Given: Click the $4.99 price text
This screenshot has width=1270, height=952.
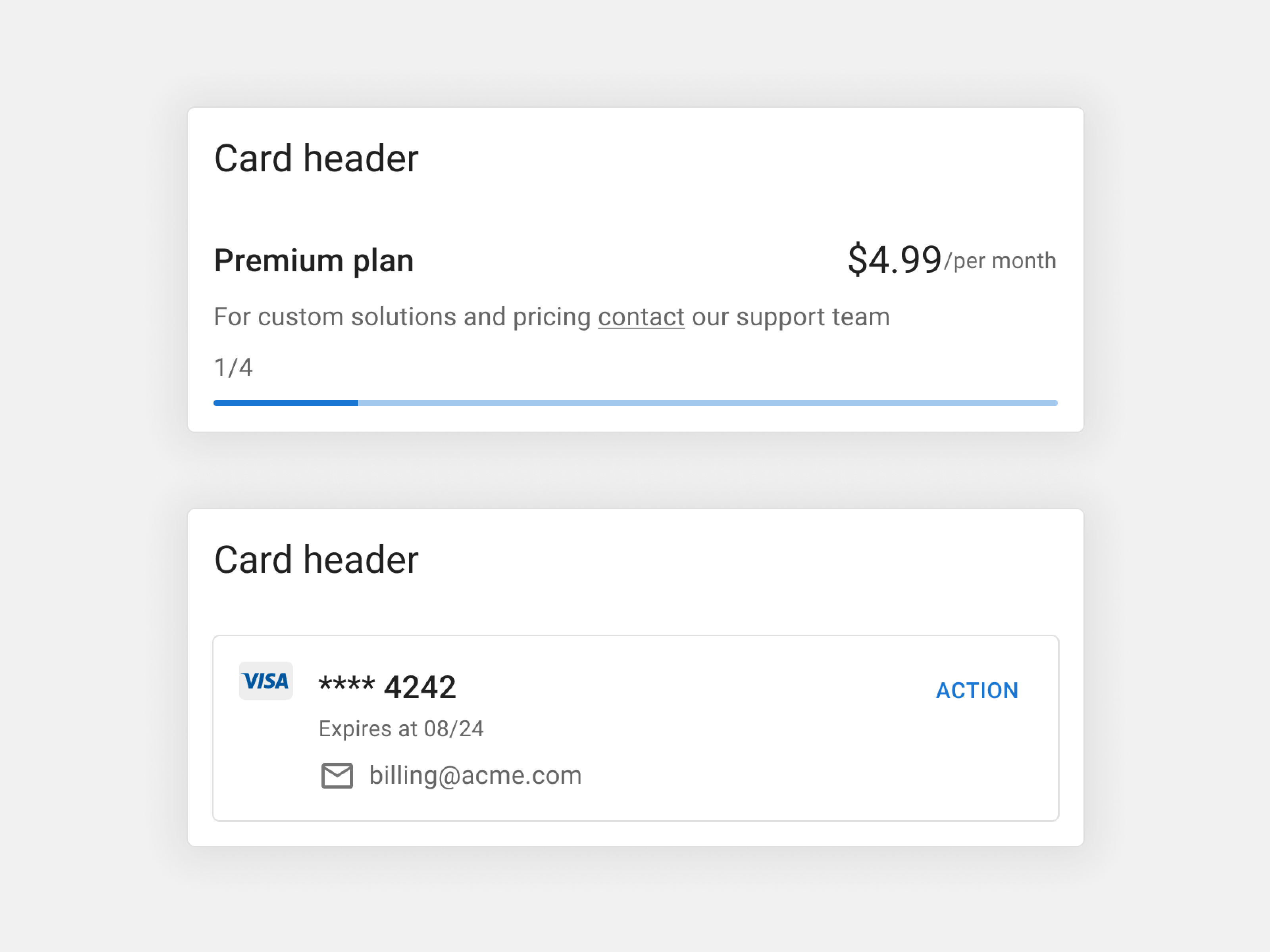Looking at the screenshot, I should tap(894, 259).
